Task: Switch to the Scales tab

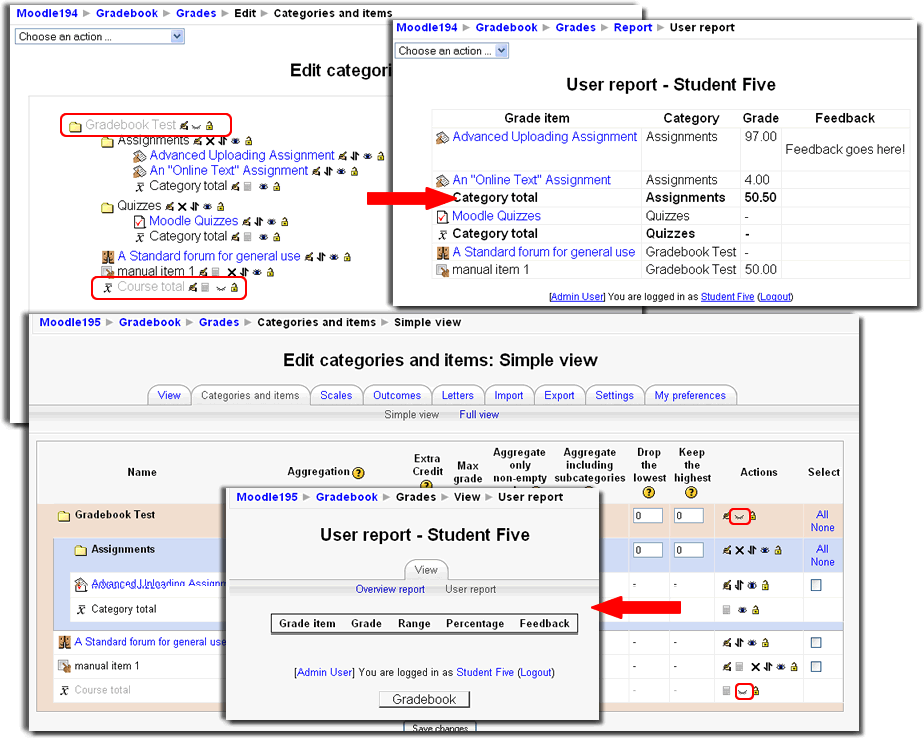Action: 336,395
